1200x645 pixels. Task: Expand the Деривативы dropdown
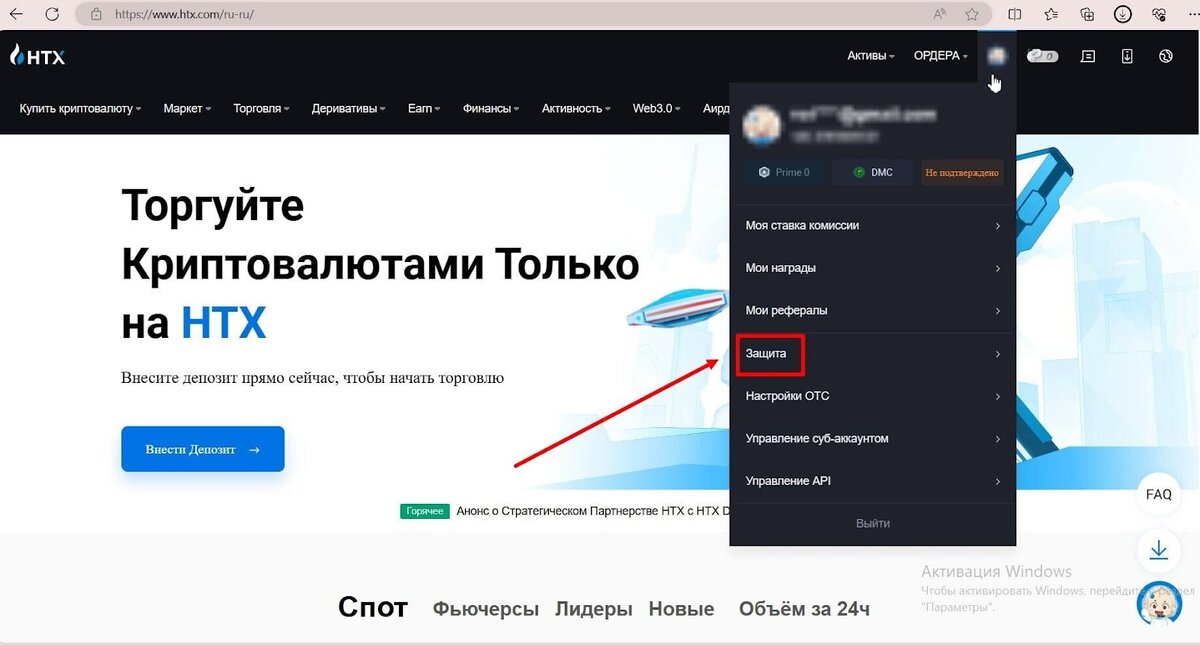tap(348, 108)
